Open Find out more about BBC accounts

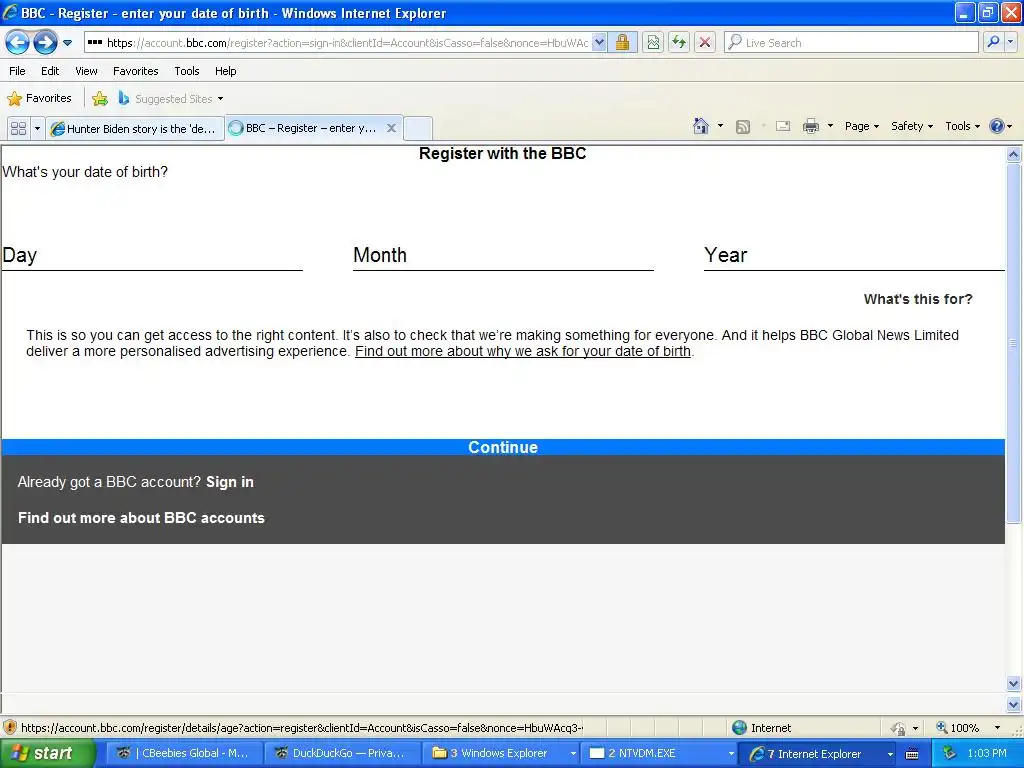tap(141, 518)
